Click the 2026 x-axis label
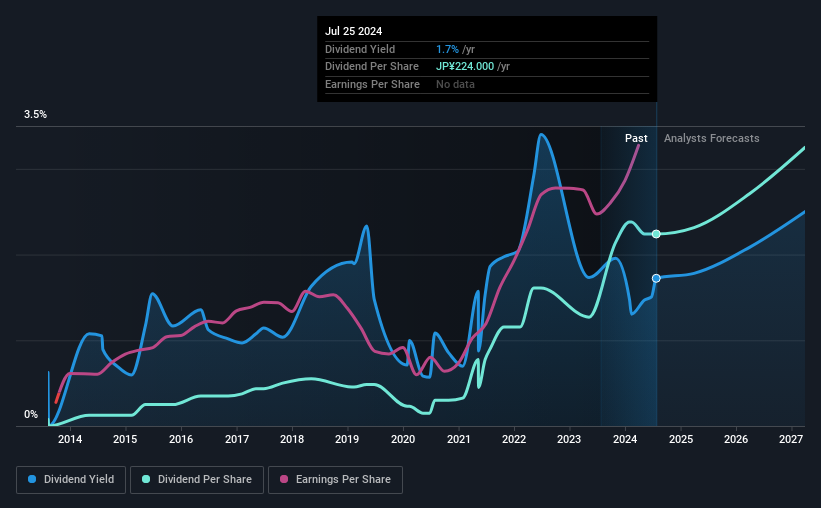The image size is (821, 508). [736, 439]
